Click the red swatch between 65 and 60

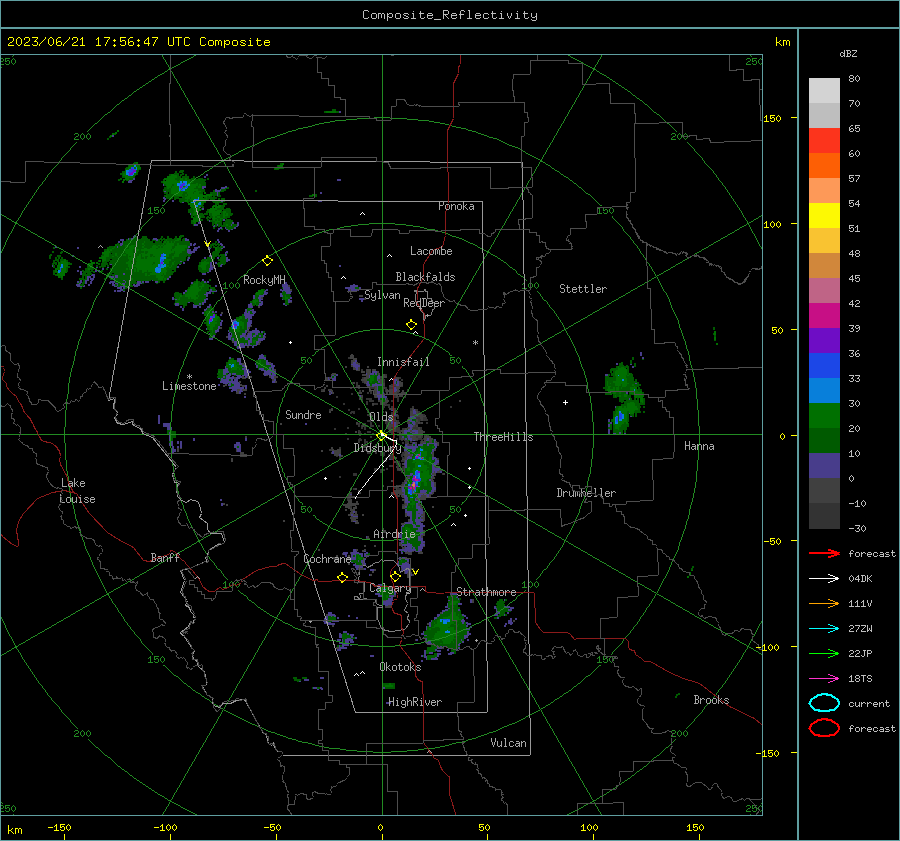[824, 141]
